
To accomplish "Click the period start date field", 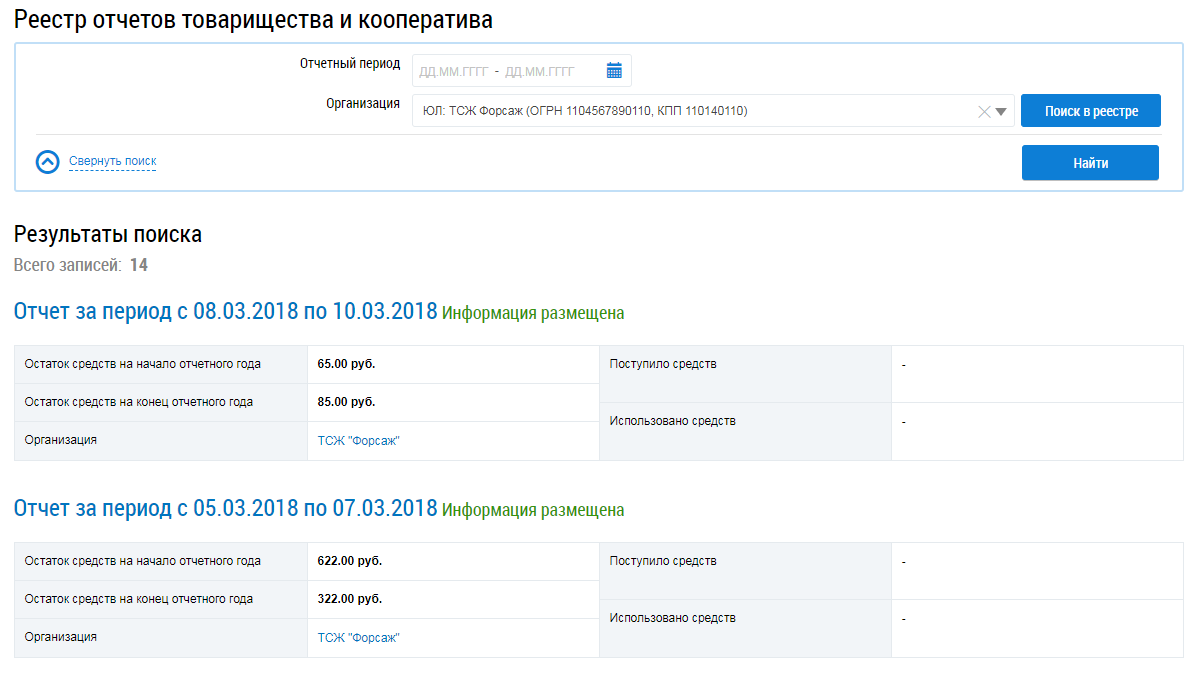I will coord(453,71).
